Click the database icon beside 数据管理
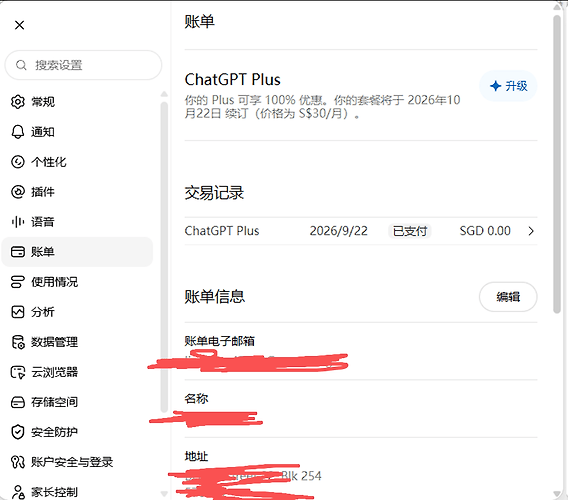Screen dimensions: 568x500 point(18,342)
